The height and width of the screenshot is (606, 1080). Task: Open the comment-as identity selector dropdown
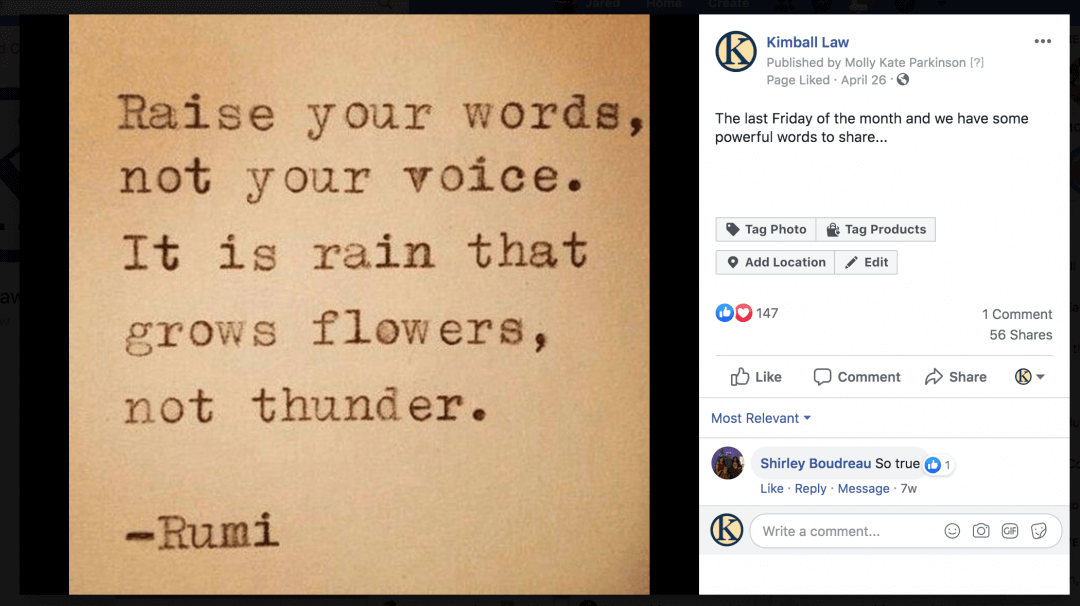(1030, 377)
